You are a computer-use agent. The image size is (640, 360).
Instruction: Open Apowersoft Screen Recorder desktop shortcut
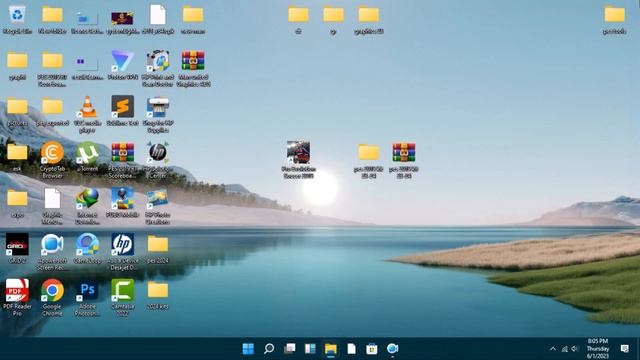[52, 244]
